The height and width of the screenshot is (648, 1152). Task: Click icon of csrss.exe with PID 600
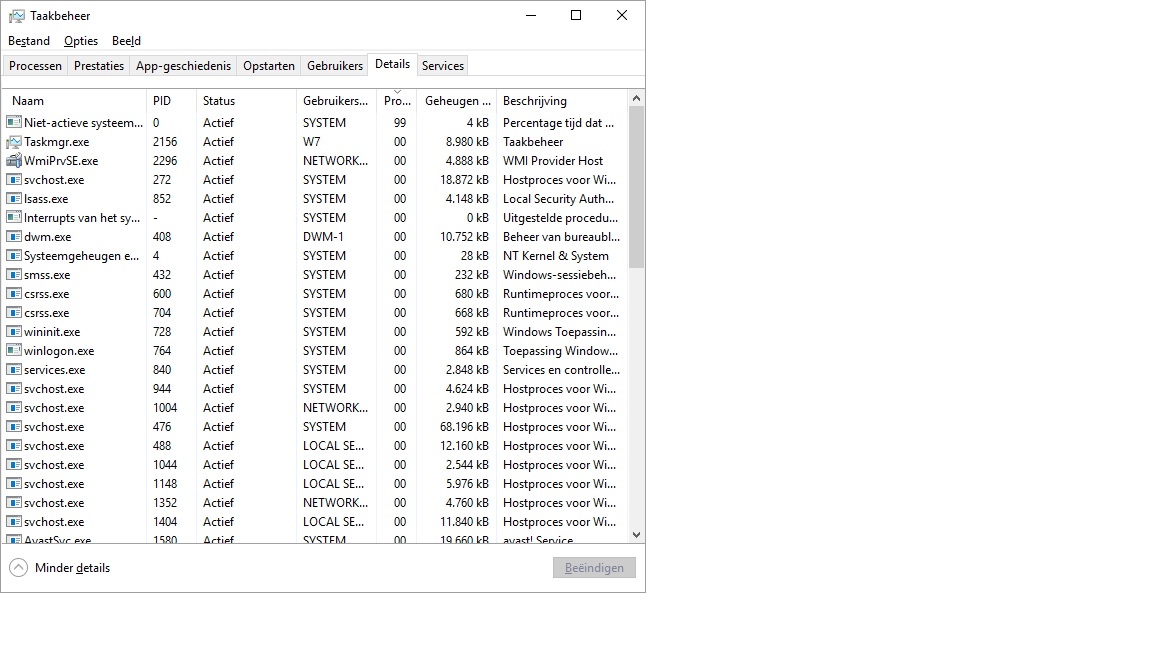14,294
